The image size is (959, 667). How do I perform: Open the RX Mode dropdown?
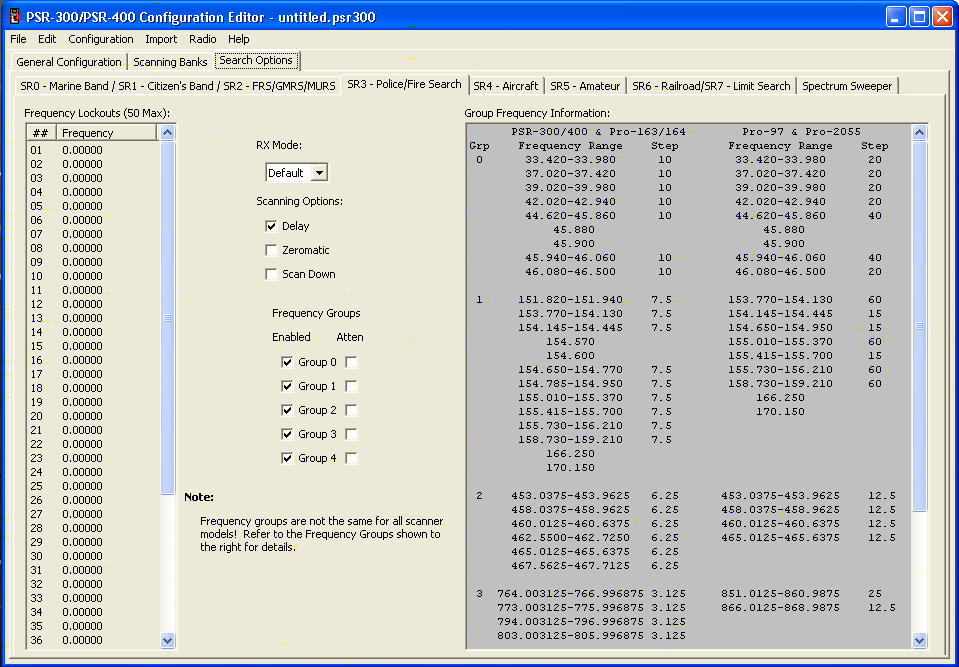(318, 173)
